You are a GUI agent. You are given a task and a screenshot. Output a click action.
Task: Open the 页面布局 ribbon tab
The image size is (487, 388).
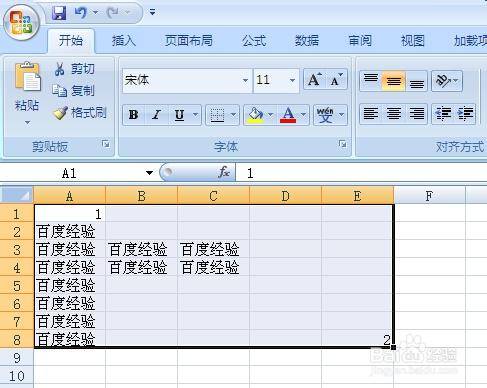(189, 41)
